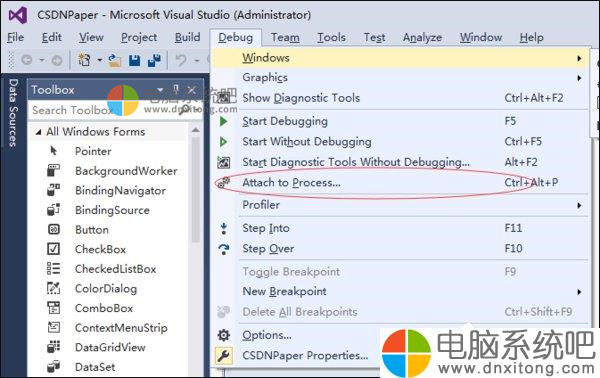
Task: Open the Undo history dropdown arrow
Action: coord(197,60)
